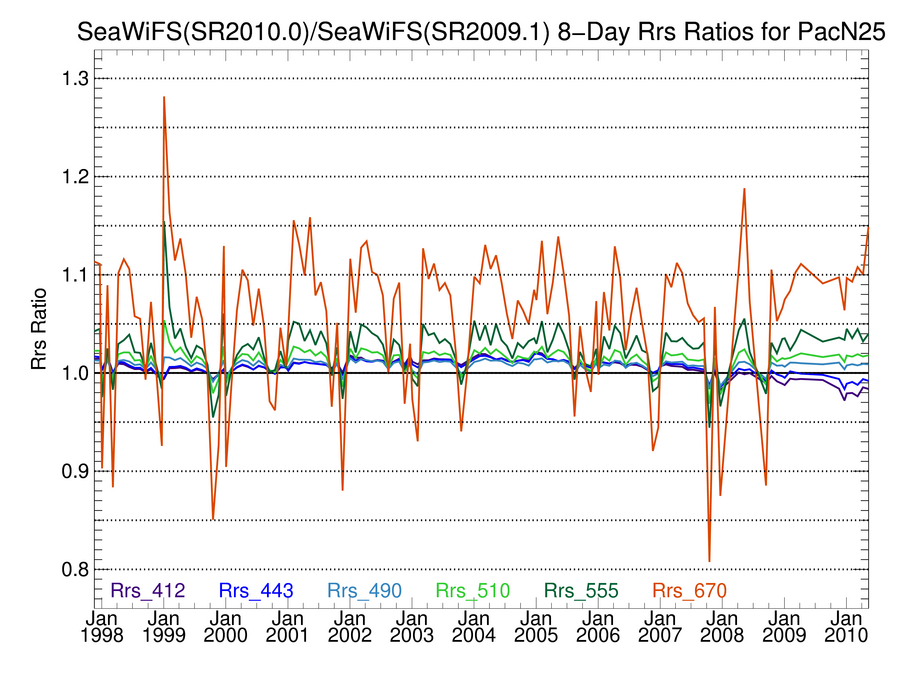The height and width of the screenshot is (675, 900).
Task: Click the Rrs_412 legend label
Action: [148, 591]
